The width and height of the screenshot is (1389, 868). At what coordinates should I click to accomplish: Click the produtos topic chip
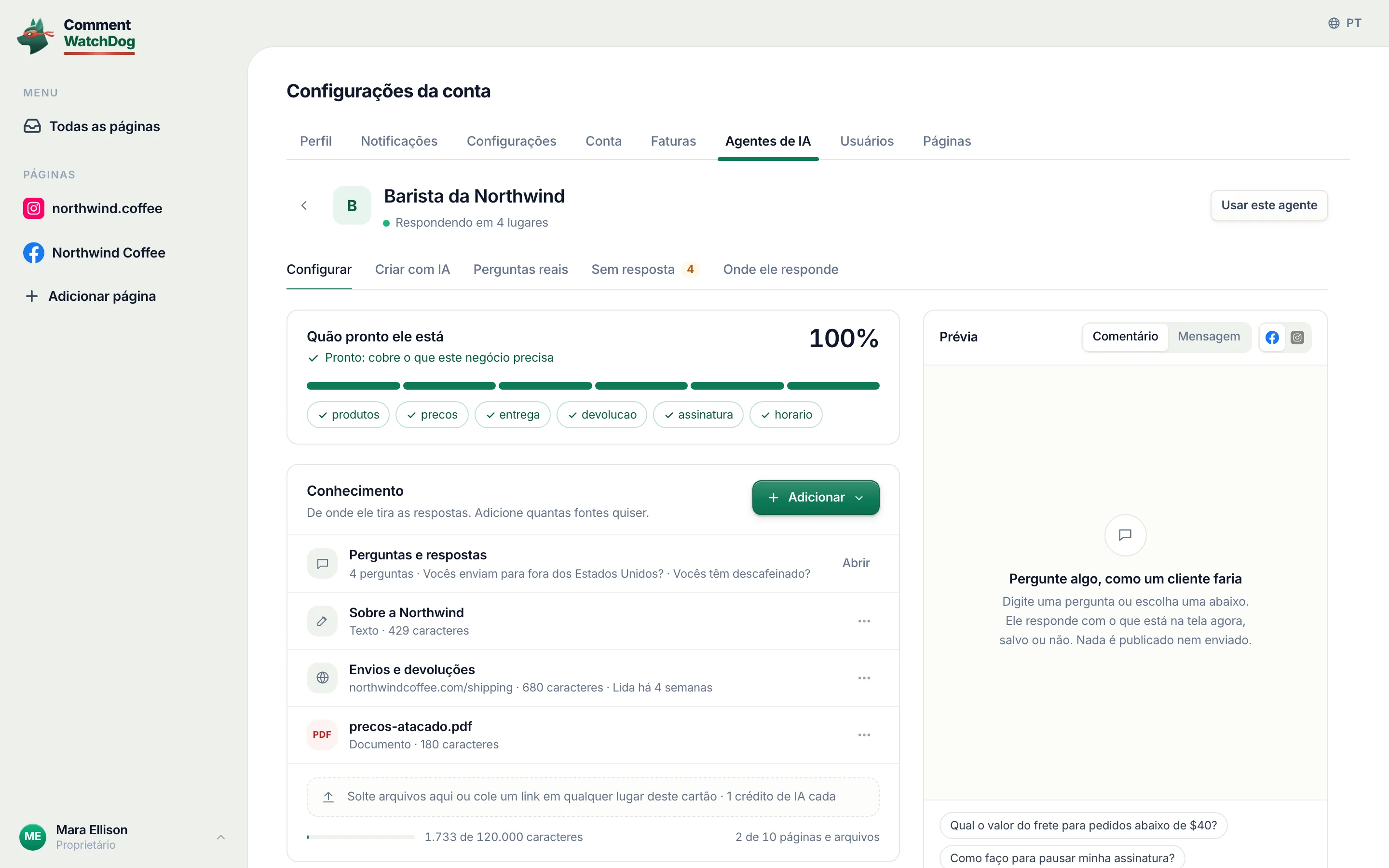click(x=348, y=415)
